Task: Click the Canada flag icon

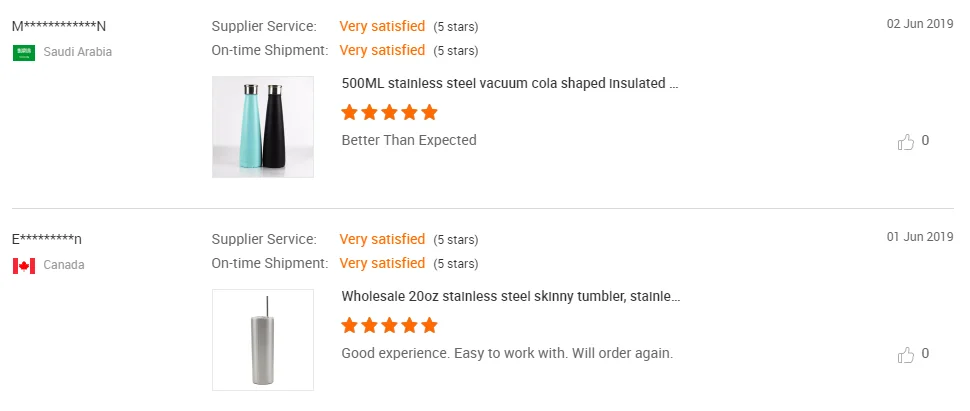Action: coord(24,266)
